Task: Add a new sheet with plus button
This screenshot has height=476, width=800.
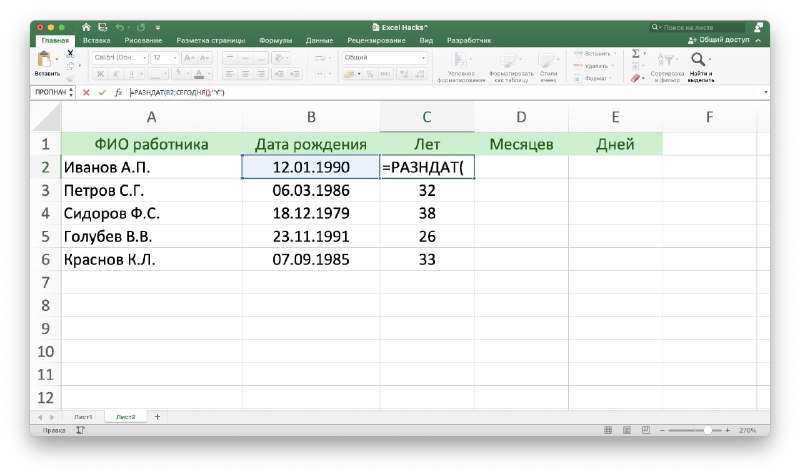Action: pyautogui.click(x=157, y=417)
